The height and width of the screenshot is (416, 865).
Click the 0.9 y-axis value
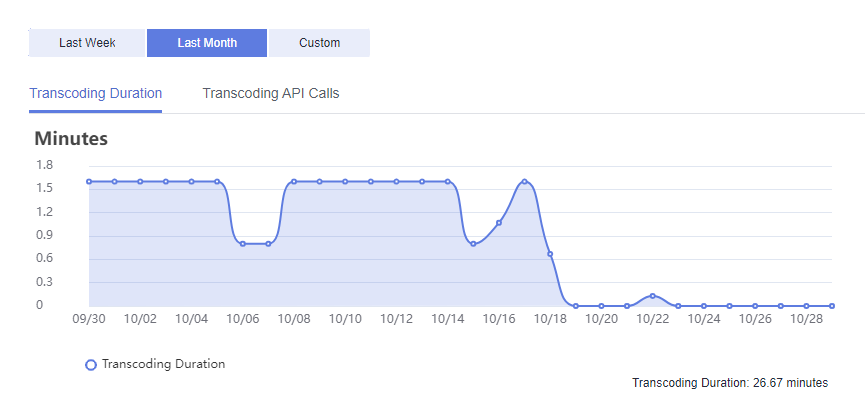coord(44,235)
